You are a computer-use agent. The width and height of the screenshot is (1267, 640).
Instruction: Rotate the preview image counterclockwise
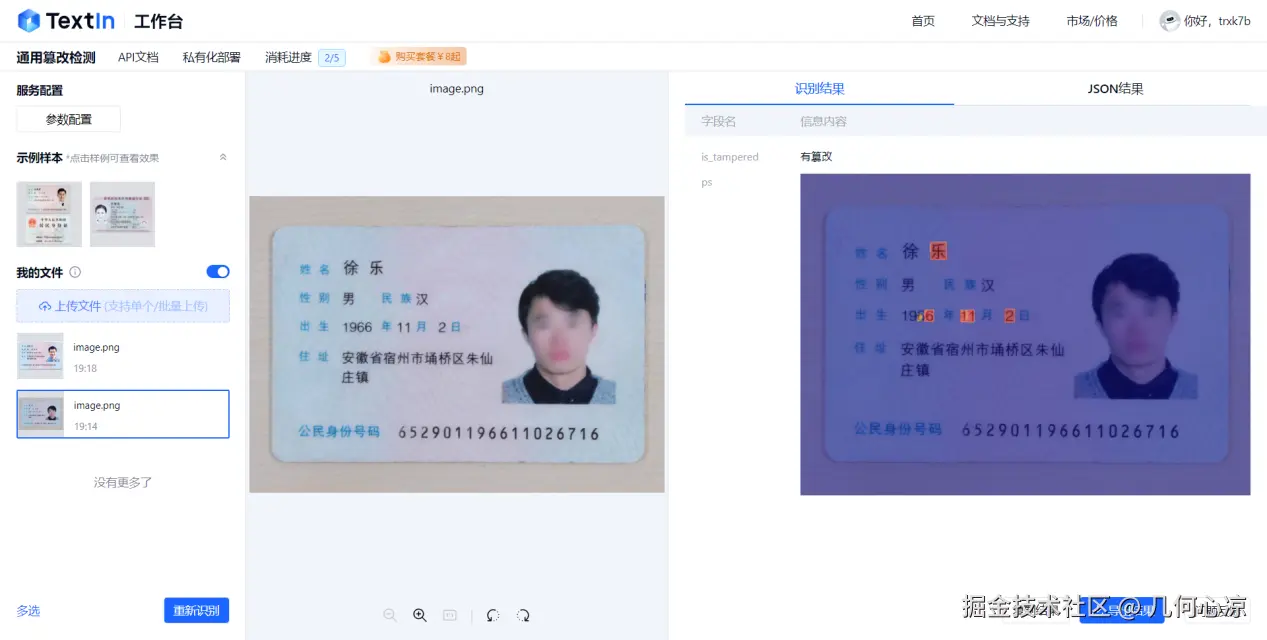pos(493,615)
